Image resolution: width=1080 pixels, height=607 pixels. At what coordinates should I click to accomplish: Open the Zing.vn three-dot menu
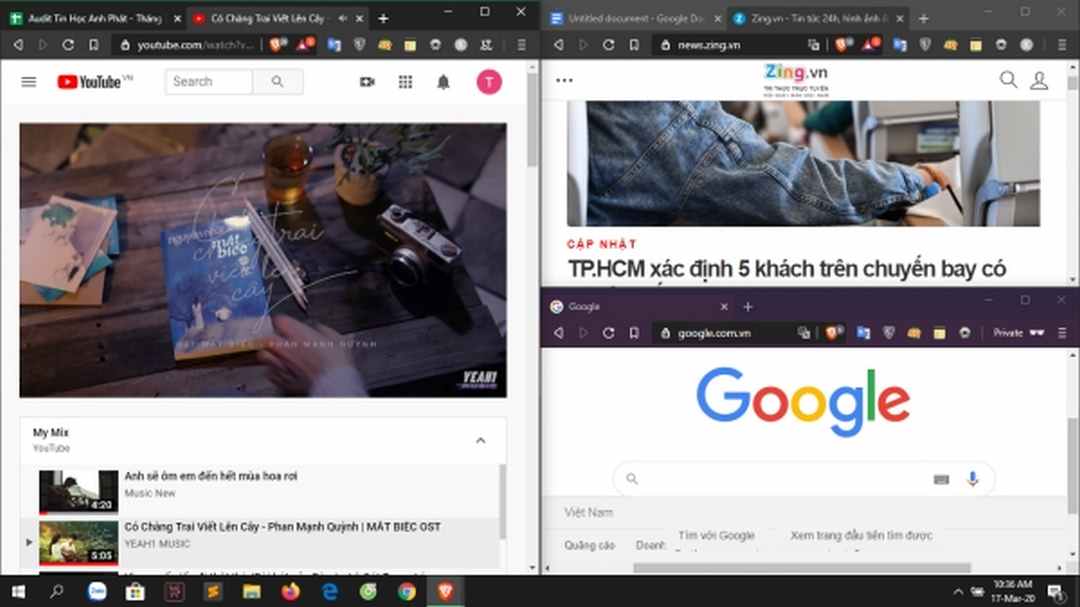(564, 81)
